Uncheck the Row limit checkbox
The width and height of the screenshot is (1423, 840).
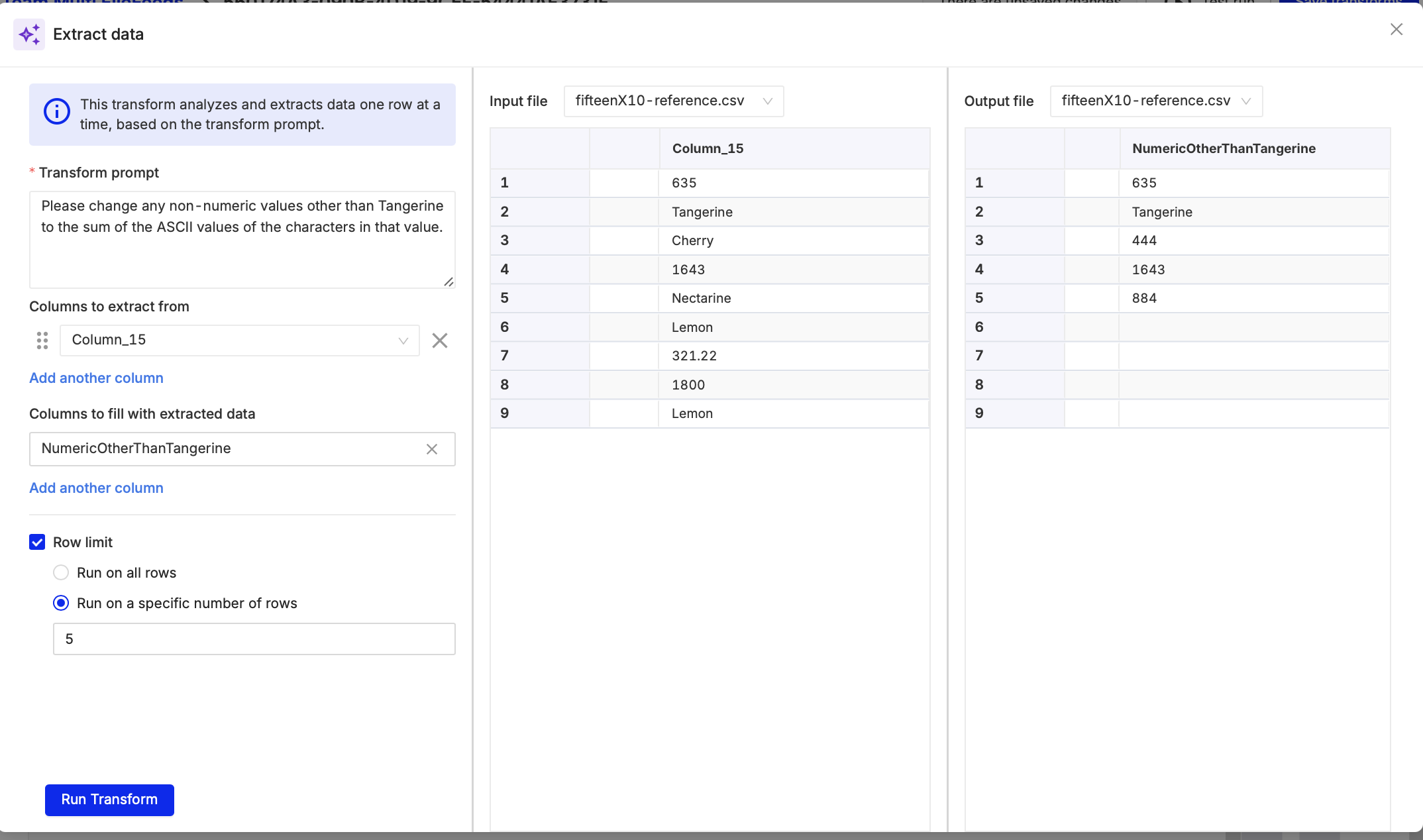click(37, 542)
